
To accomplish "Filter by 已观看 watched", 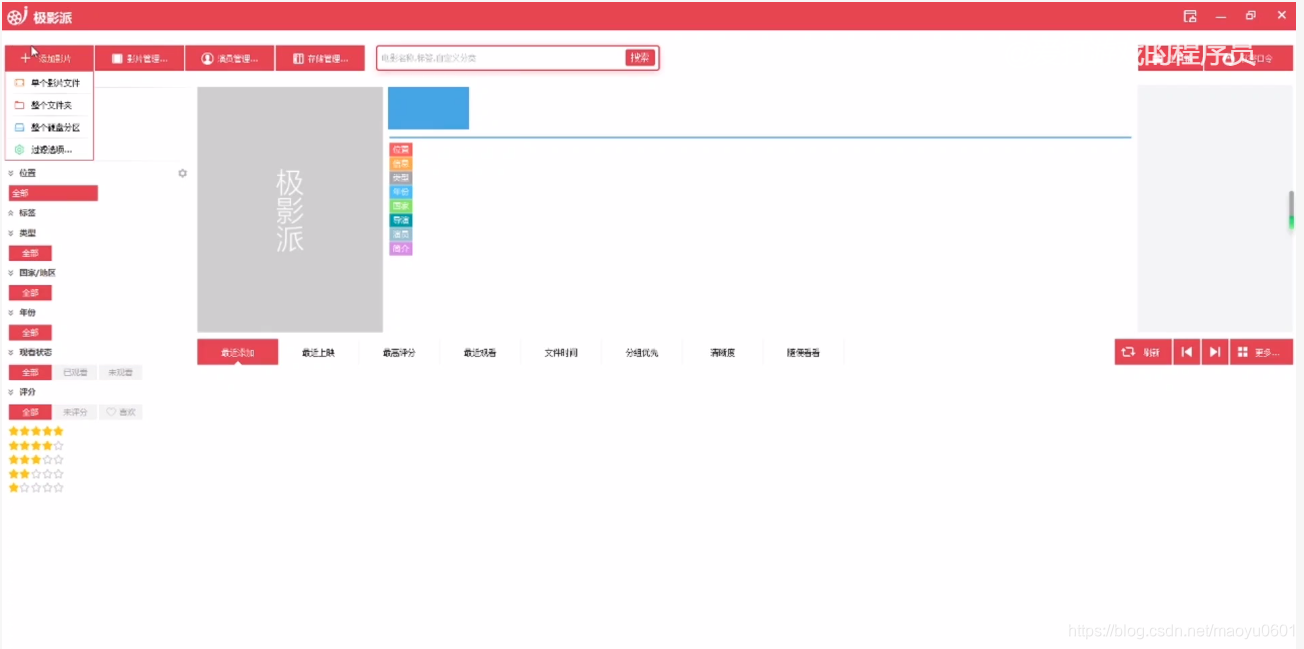I will (75, 372).
